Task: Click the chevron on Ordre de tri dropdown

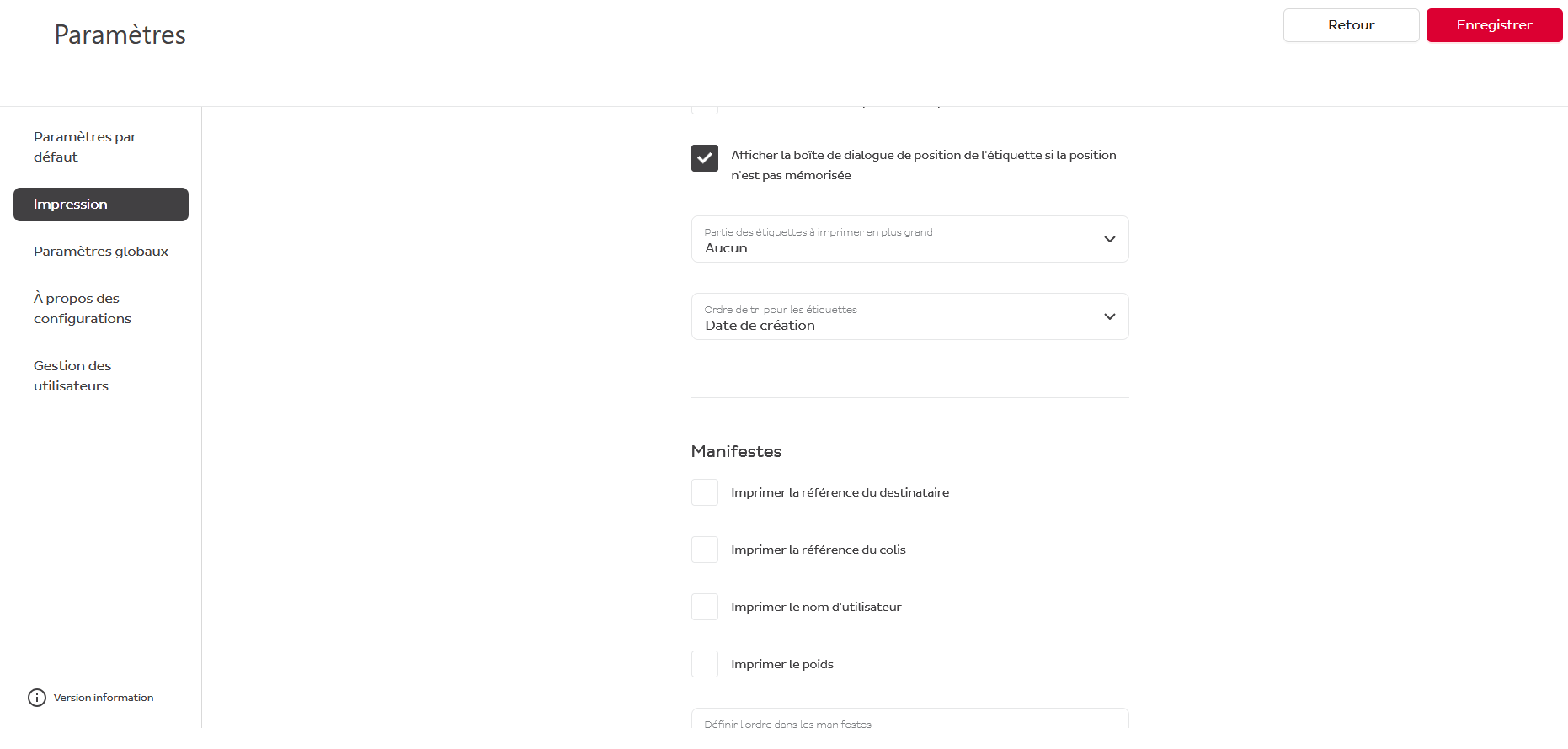Action: click(1109, 316)
